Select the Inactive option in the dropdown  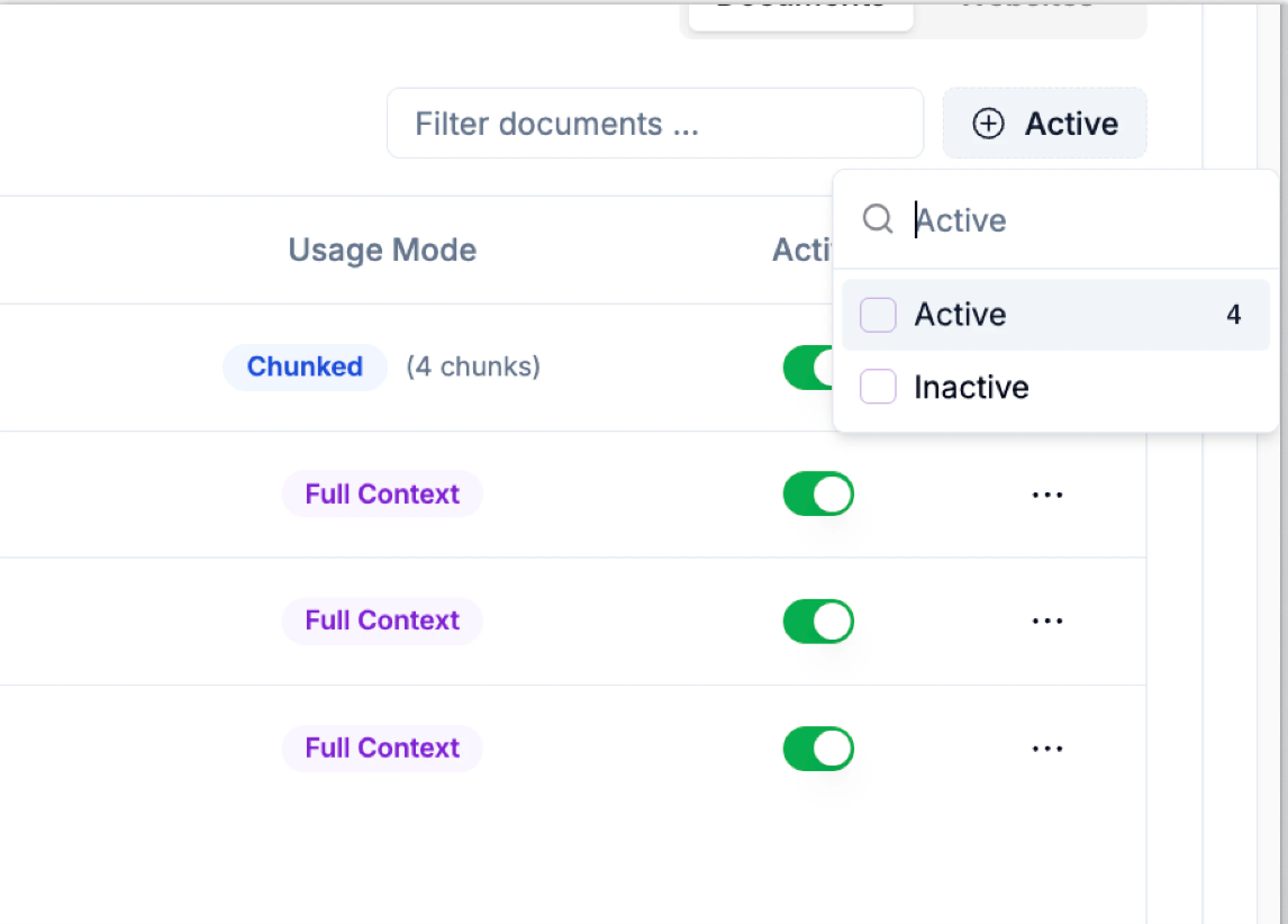pos(972,387)
